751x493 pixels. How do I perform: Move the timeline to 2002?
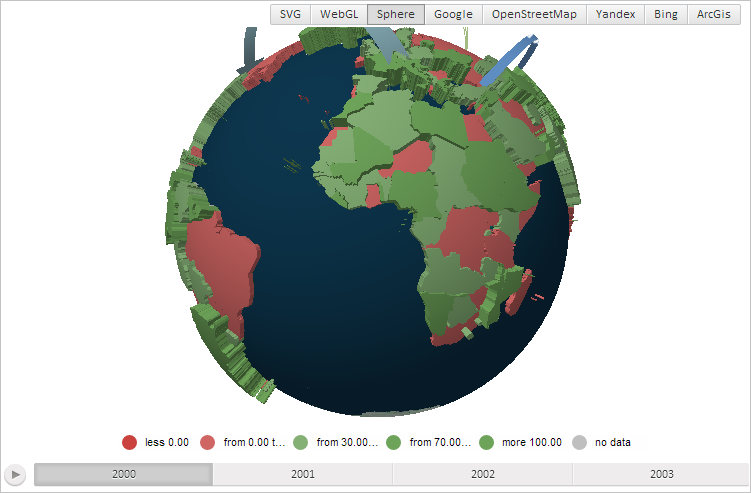click(482, 474)
